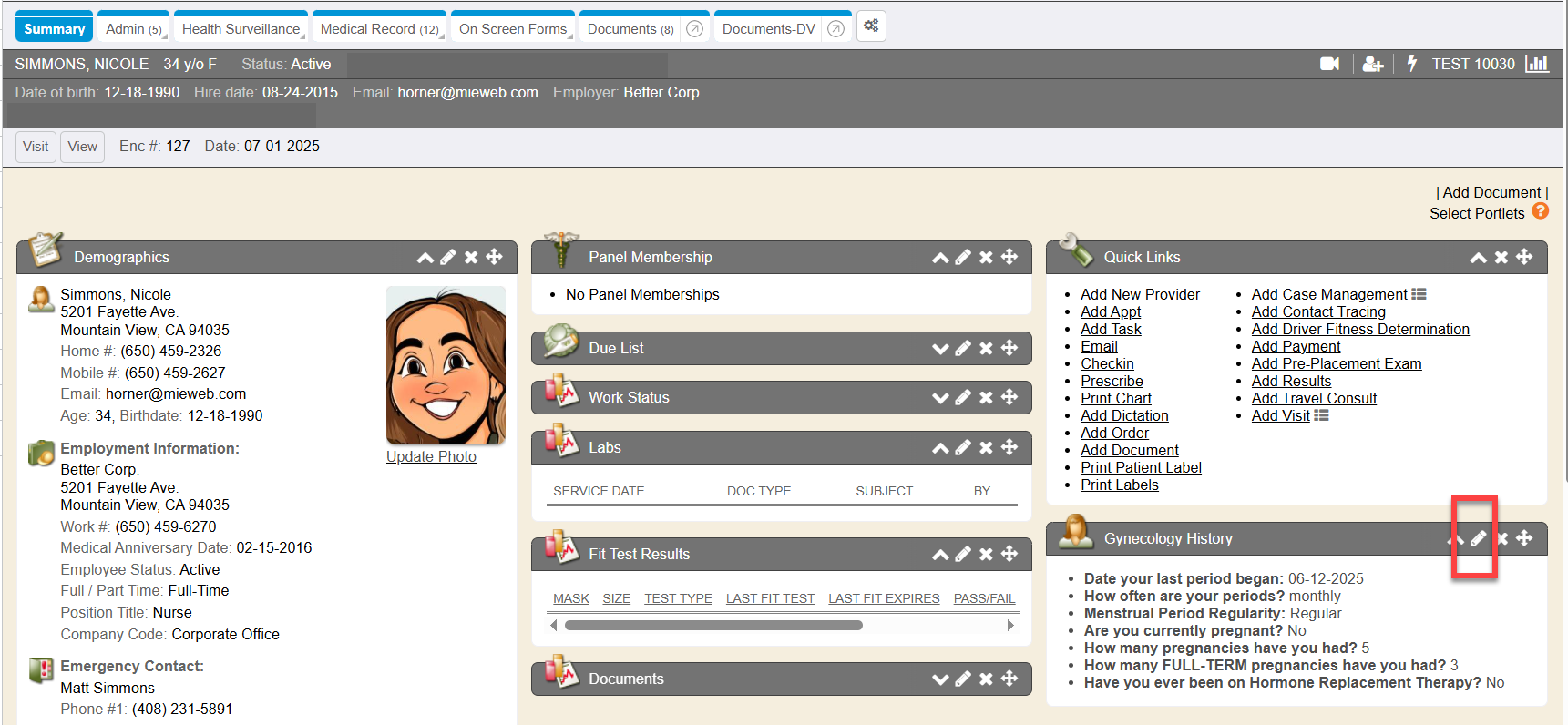Expand the Work Status portlet
Image resolution: width=1568 pixels, height=725 pixels.
940,397
